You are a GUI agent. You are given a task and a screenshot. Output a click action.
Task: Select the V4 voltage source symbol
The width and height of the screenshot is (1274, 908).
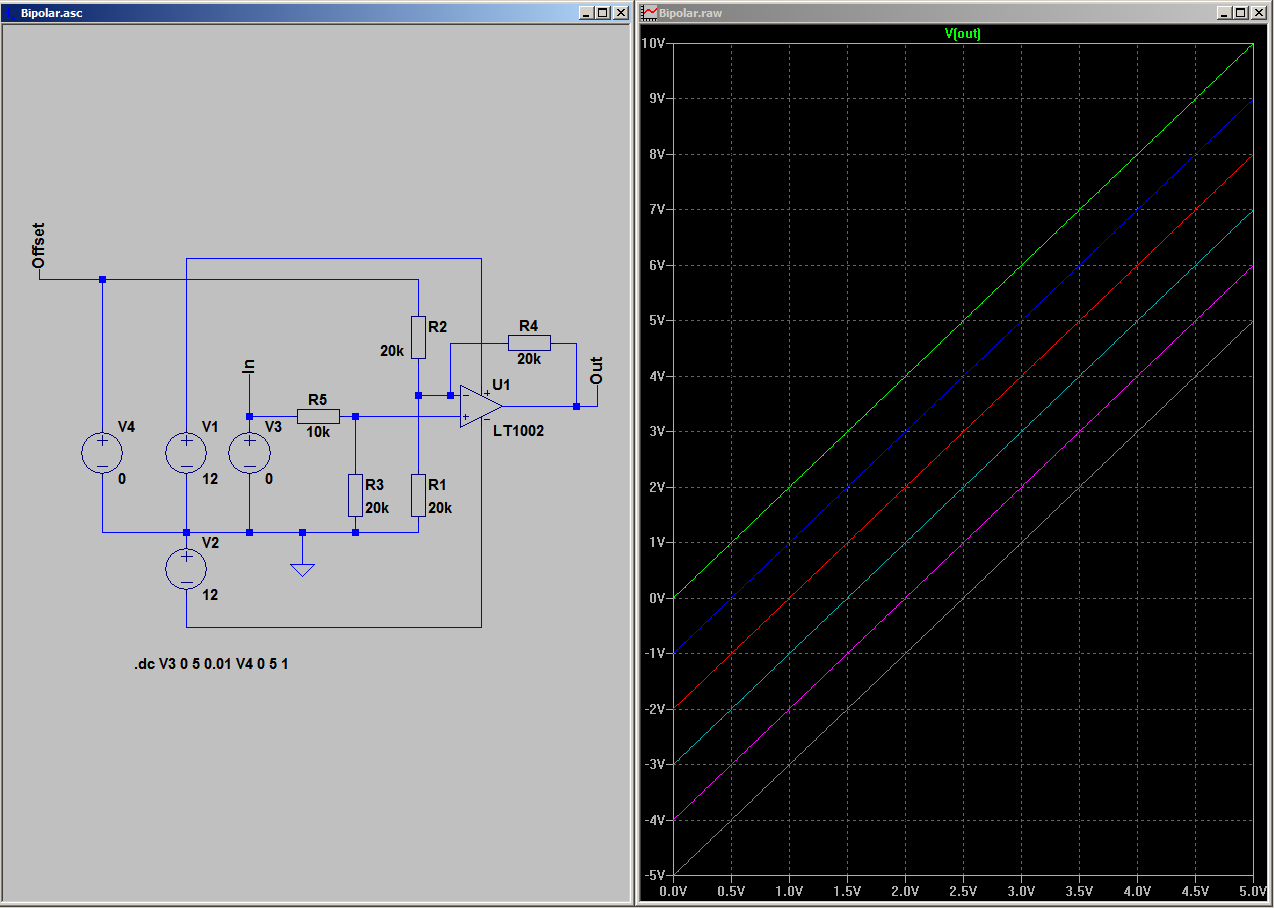[102, 452]
